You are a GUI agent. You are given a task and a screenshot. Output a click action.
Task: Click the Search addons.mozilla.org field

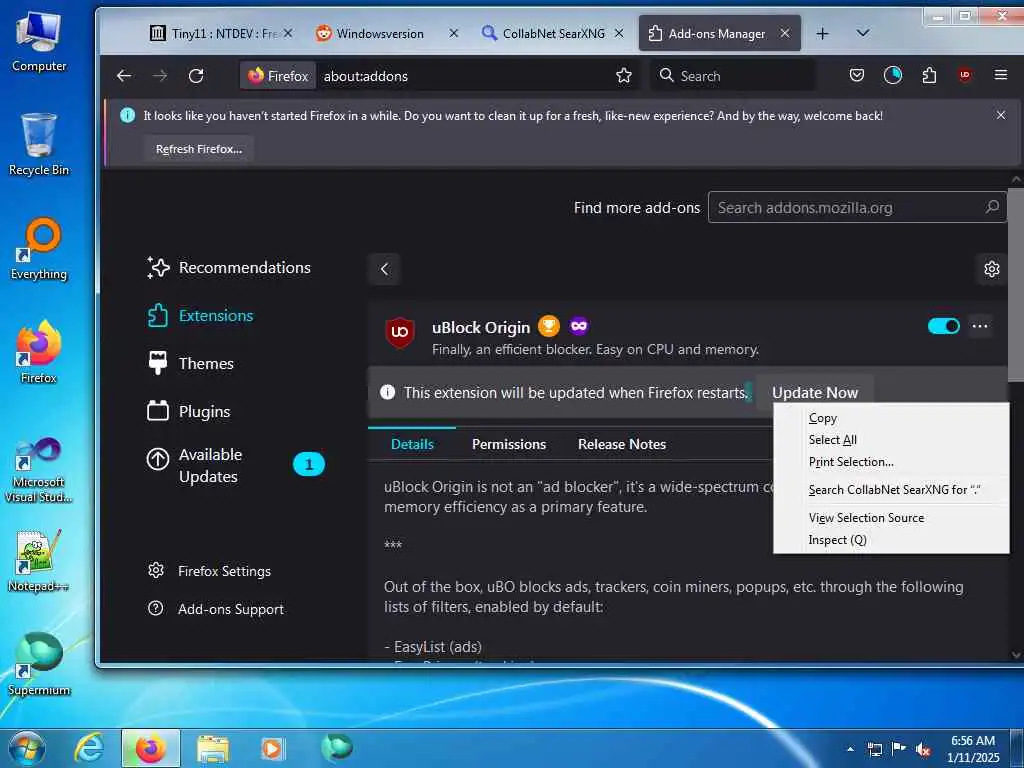pyautogui.click(x=857, y=207)
